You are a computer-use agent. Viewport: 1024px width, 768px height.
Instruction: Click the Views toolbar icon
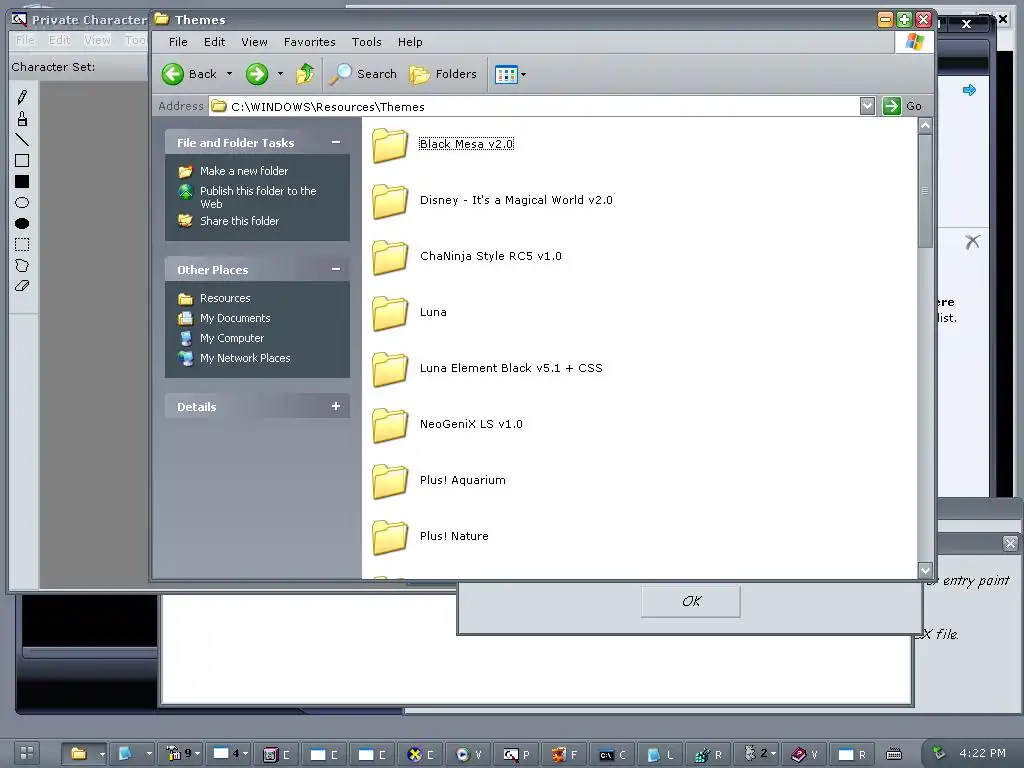click(x=506, y=74)
